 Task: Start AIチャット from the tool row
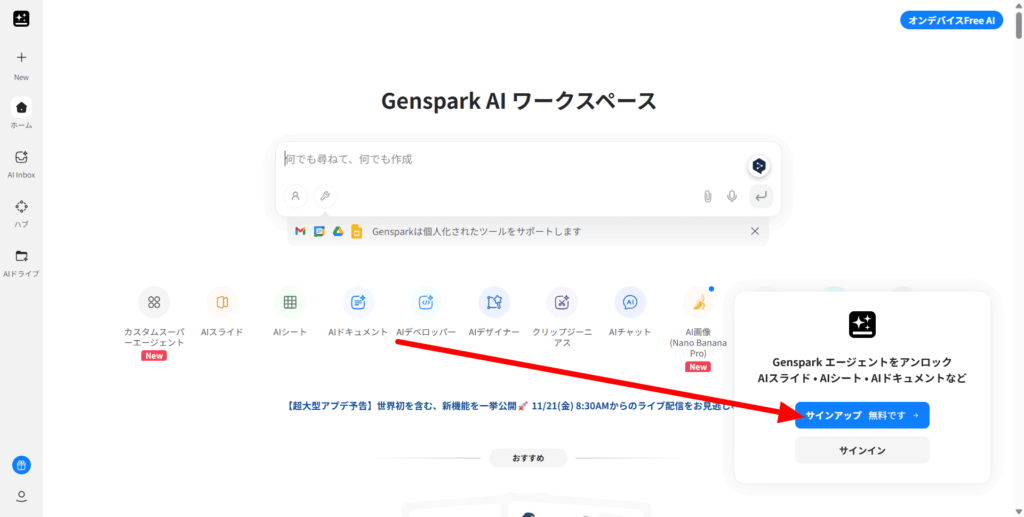click(x=630, y=302)
